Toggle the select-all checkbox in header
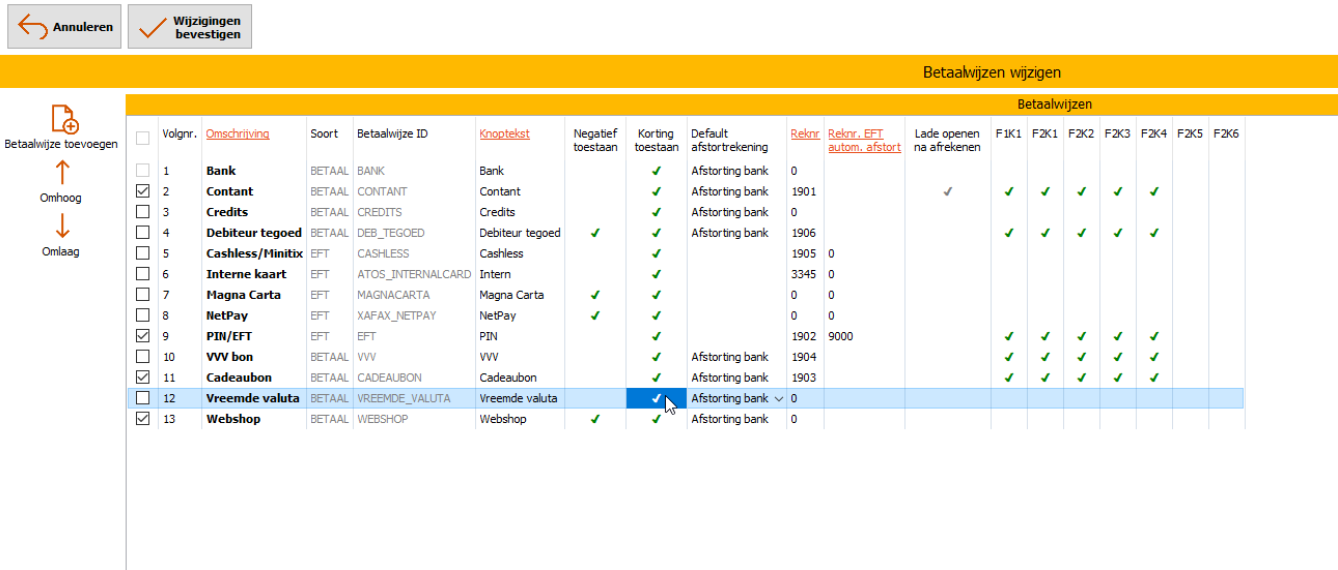Image resolution: width=1338 pixels, height=570 pixels. (x=143, y=138)
